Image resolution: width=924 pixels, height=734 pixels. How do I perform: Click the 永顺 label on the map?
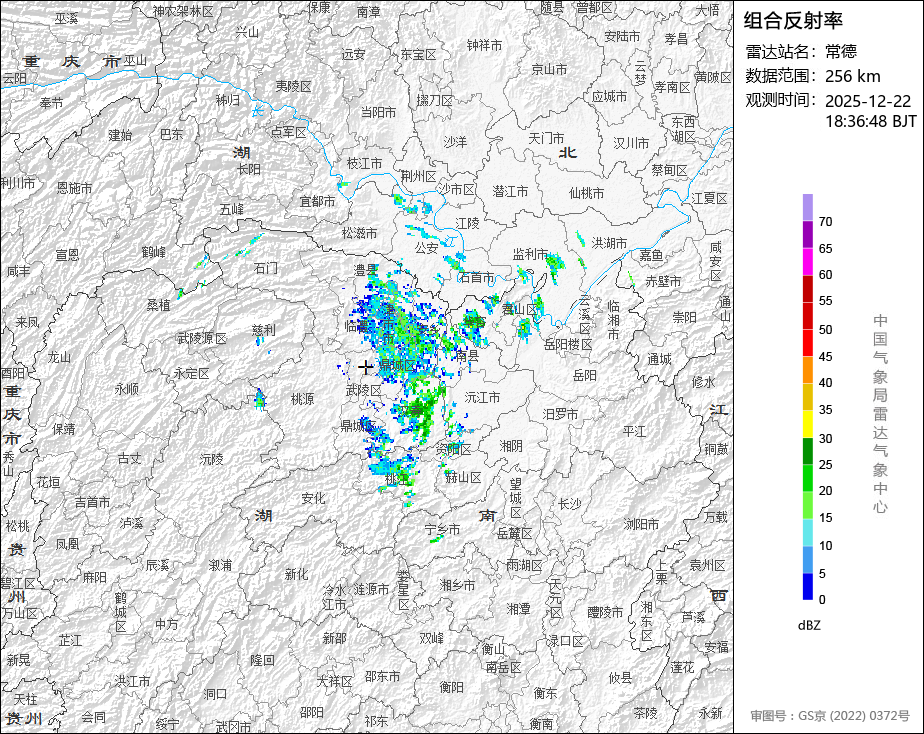point(126,389)
